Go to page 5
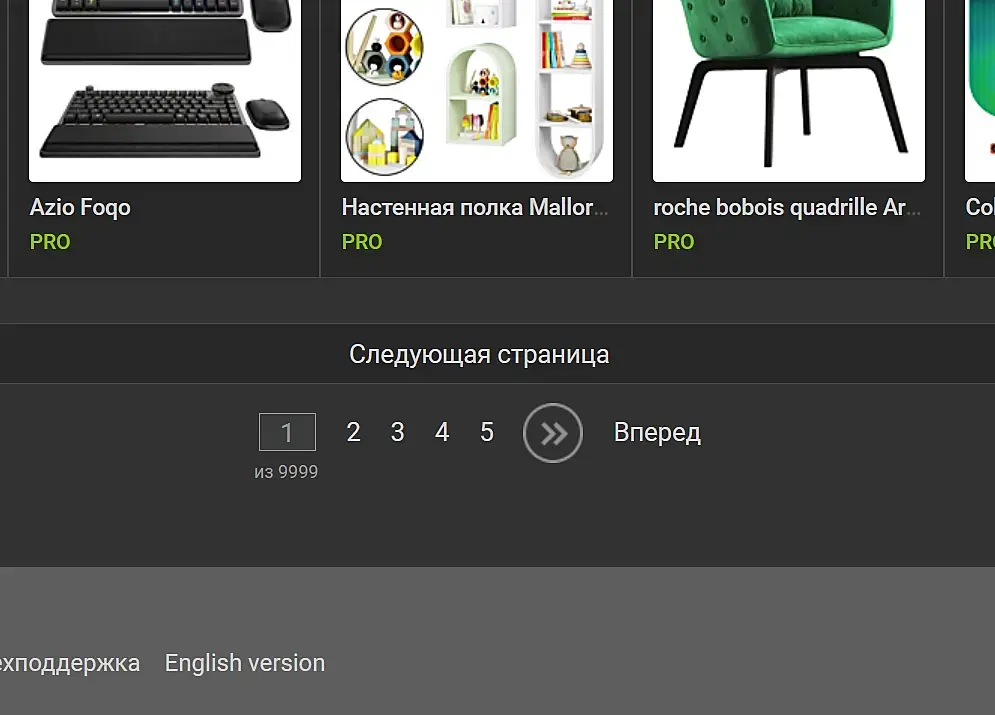 click(x=487, y=433)
